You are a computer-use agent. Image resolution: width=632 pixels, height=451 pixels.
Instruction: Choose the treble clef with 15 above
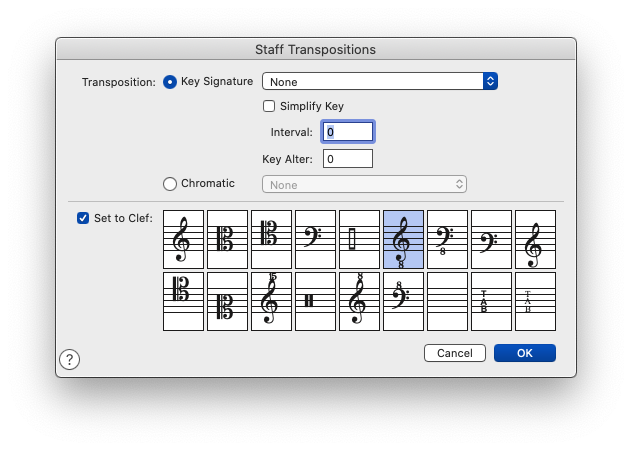[271, 301]
